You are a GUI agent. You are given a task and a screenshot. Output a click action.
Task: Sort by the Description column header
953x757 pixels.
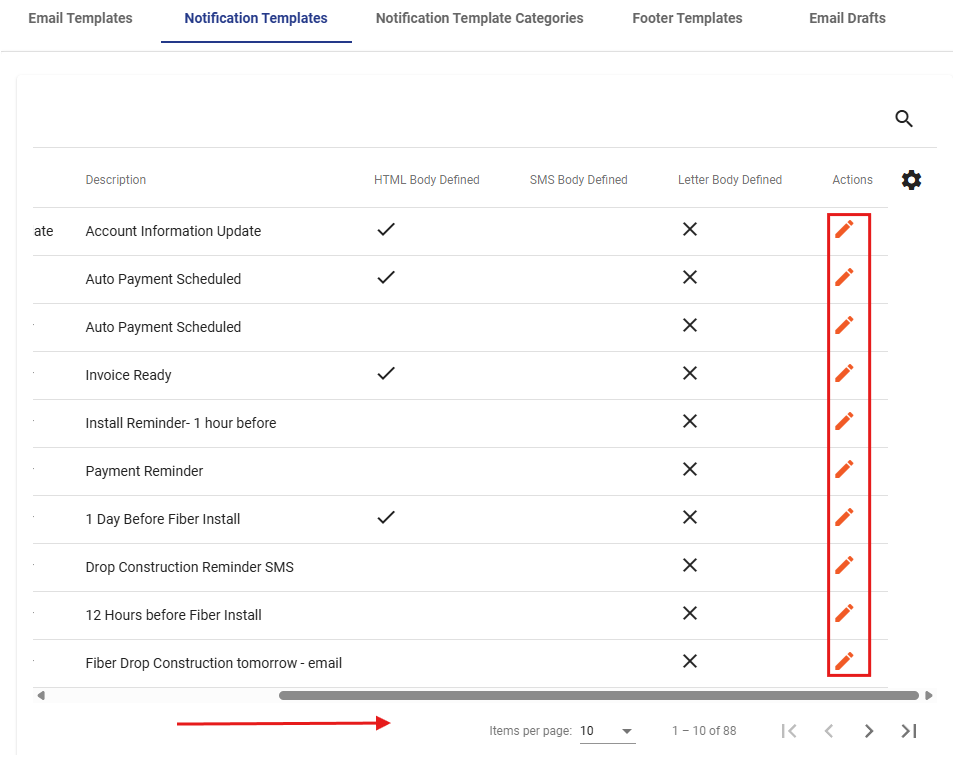115,180
